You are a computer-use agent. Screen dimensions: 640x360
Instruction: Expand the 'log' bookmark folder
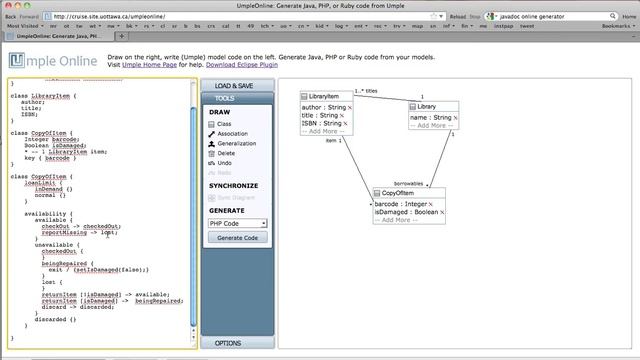(x=342, y=26)
